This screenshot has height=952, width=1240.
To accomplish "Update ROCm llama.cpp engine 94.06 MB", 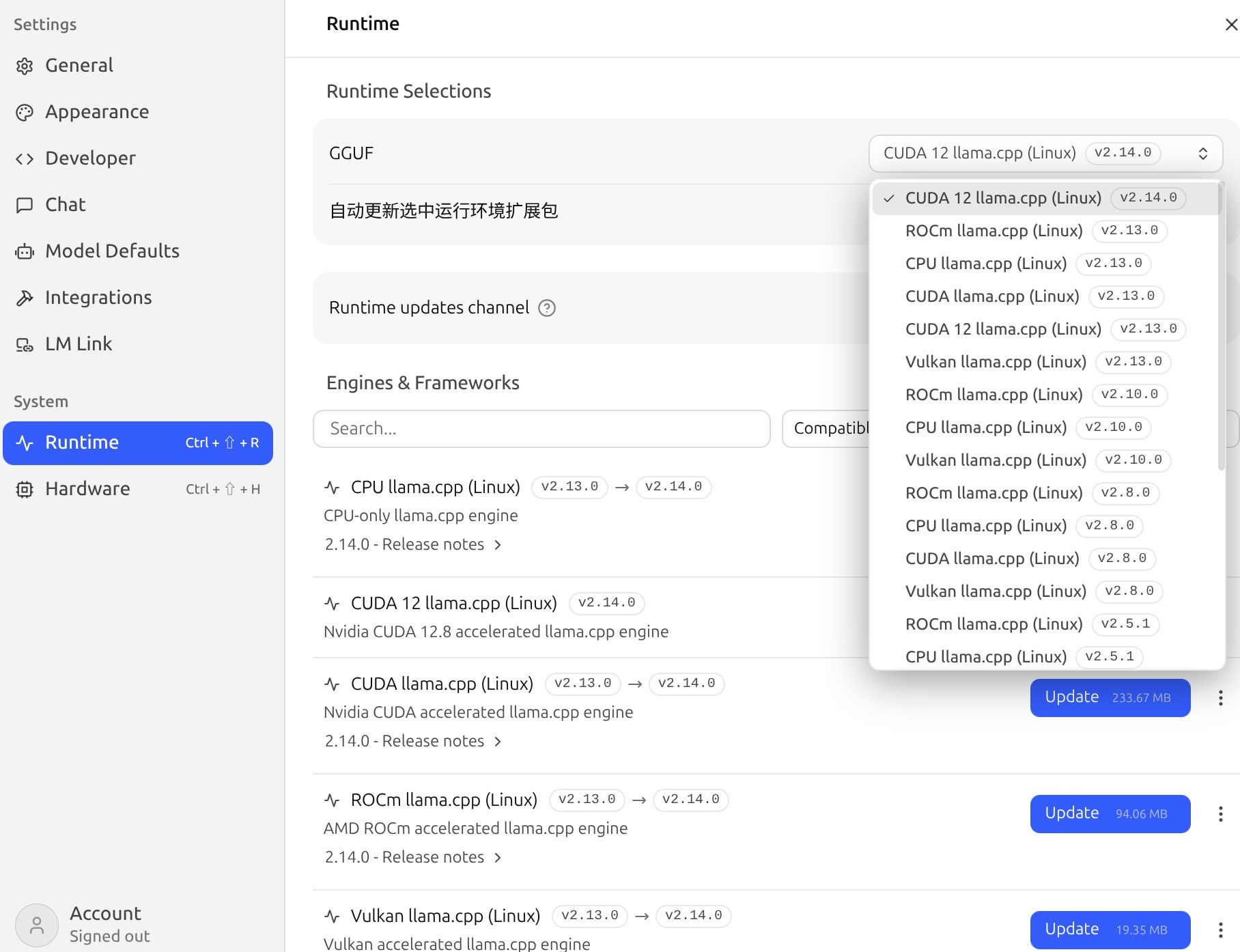I will tap(1110, 814).
